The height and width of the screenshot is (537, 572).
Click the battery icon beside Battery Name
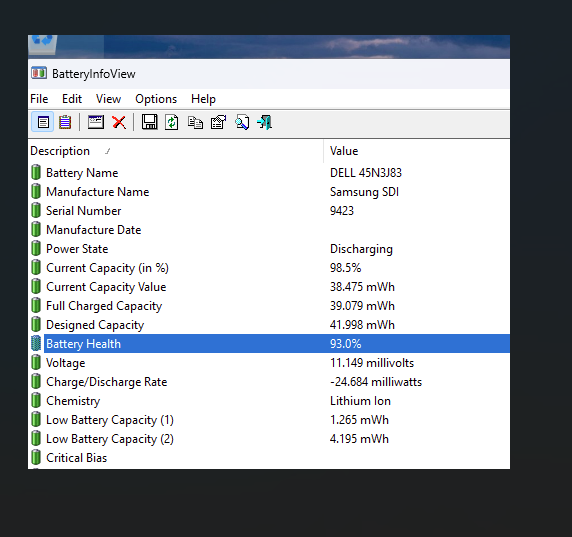36,172
